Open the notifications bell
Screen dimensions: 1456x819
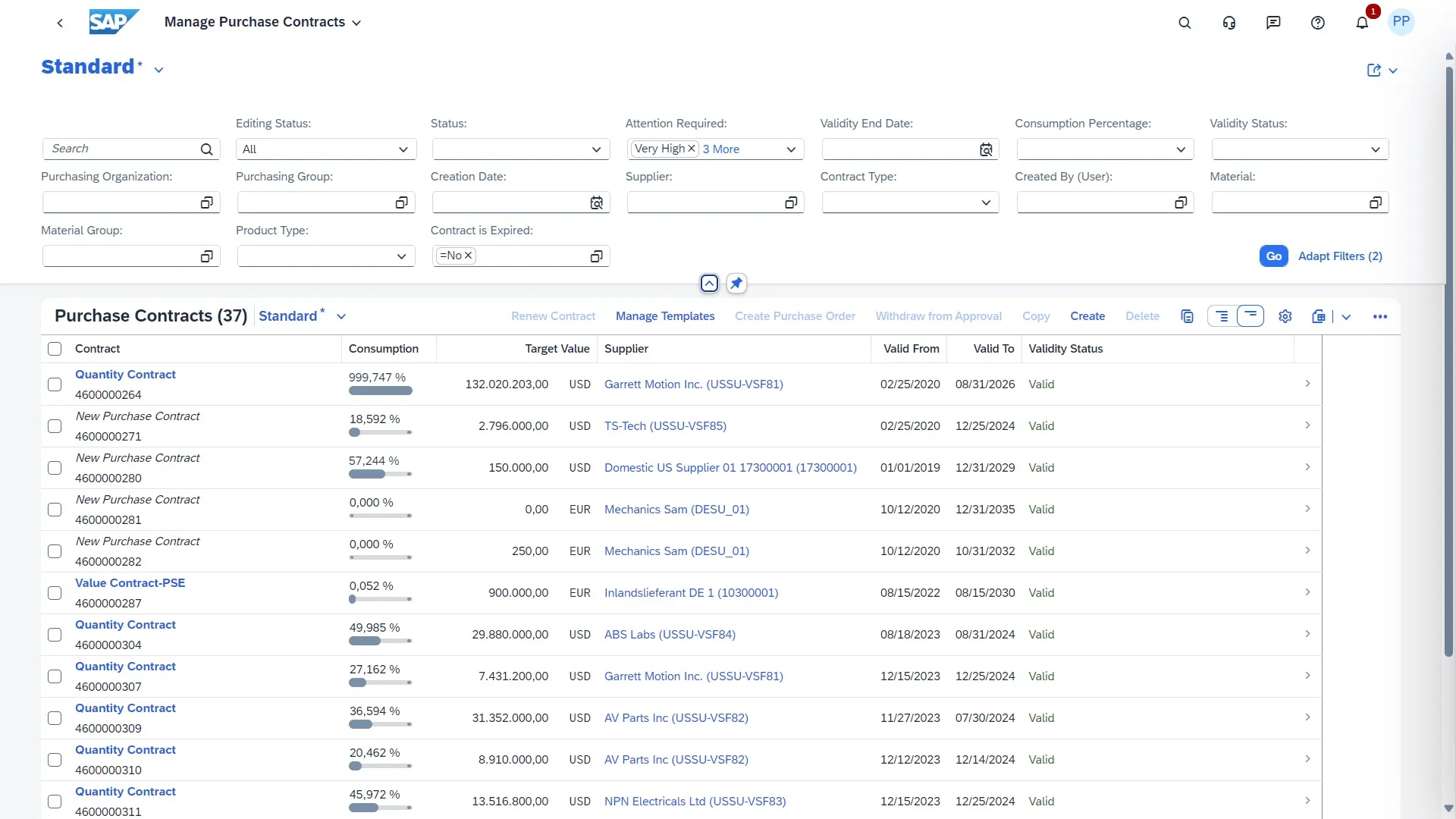click(1362, 23)
